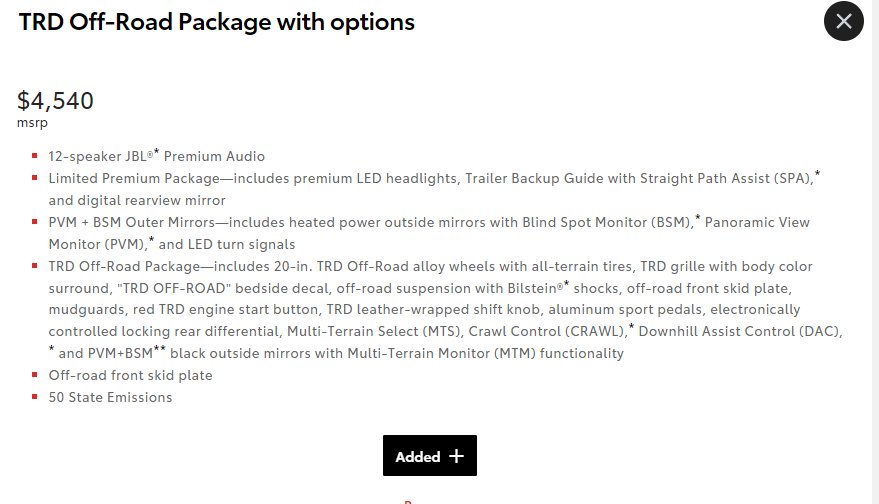Open the JBL disclaimer asterisk

point(156,152)
